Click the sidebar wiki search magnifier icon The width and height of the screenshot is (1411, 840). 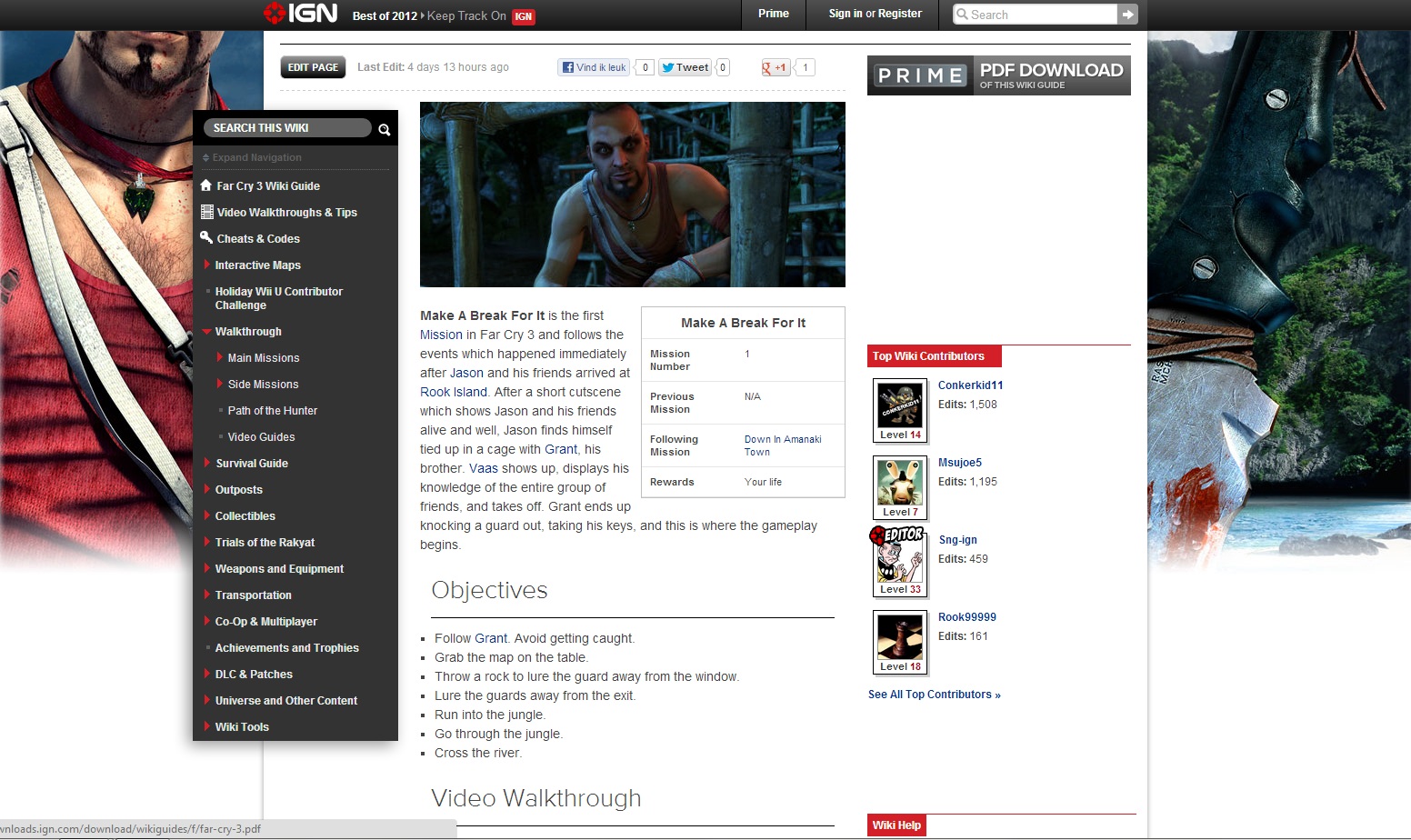click(x=384, y=129)
